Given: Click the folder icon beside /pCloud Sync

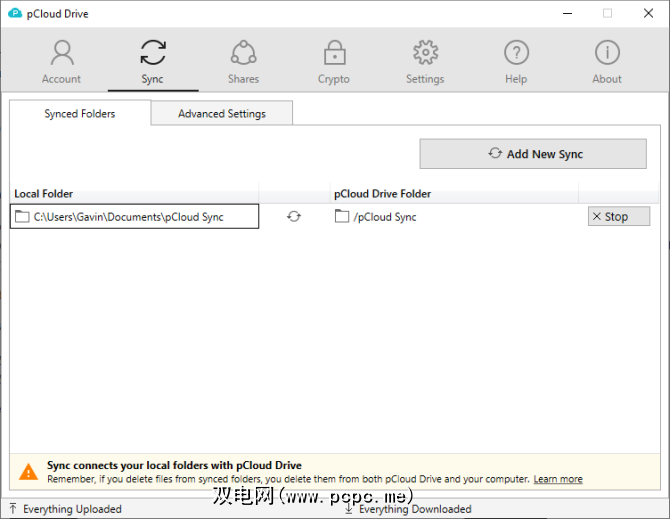Looking at the screenshot, I should click(x=342, y=216).
